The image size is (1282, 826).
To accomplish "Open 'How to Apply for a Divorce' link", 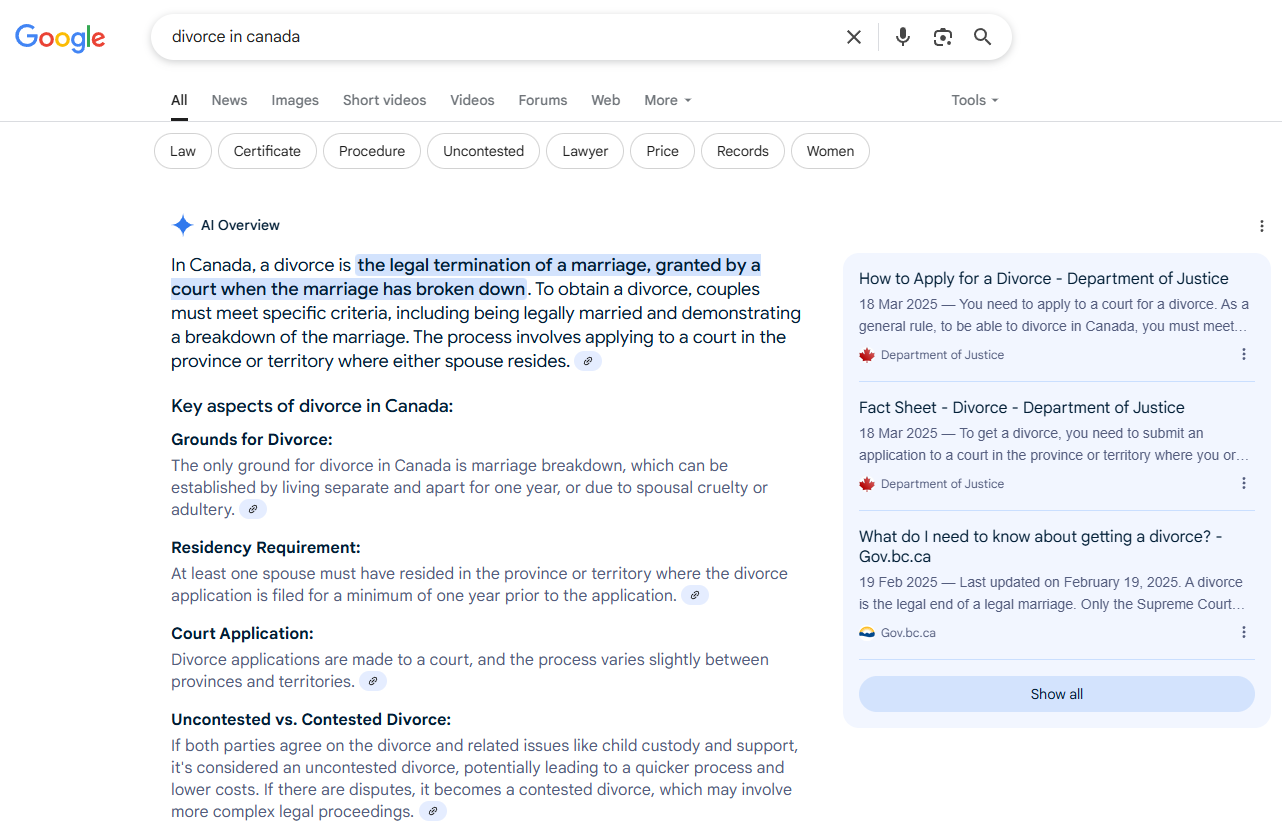I will click(x=1044, y=279).
